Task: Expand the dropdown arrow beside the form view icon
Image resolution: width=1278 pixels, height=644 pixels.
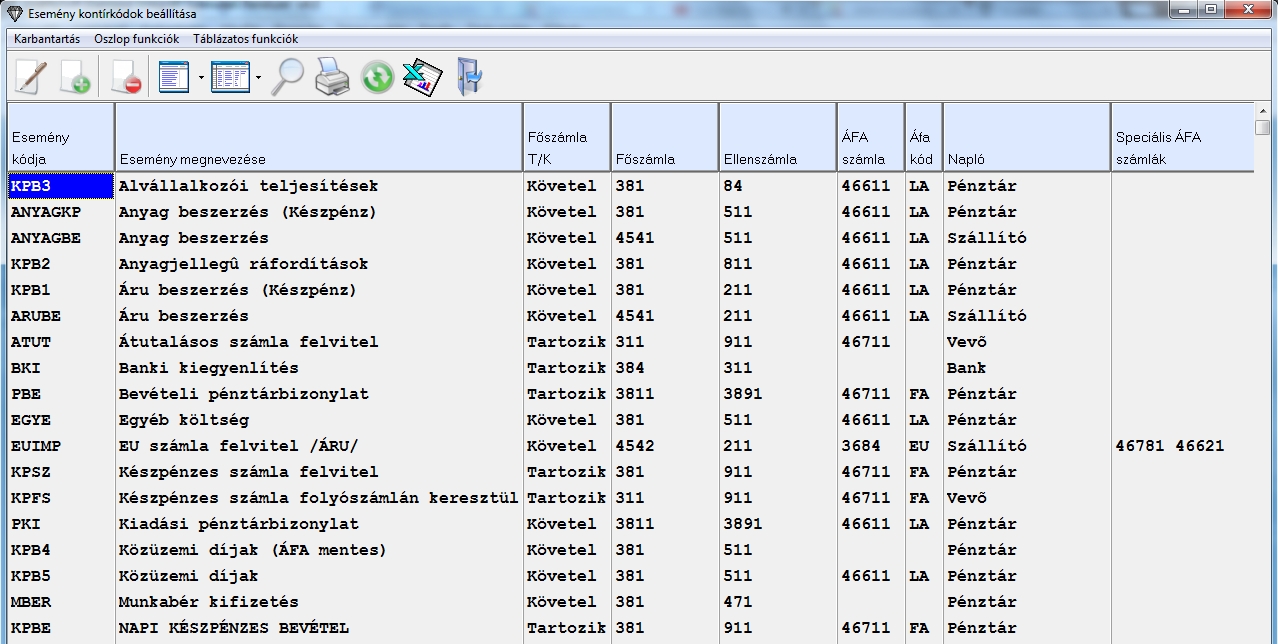Action: (201, 77)
